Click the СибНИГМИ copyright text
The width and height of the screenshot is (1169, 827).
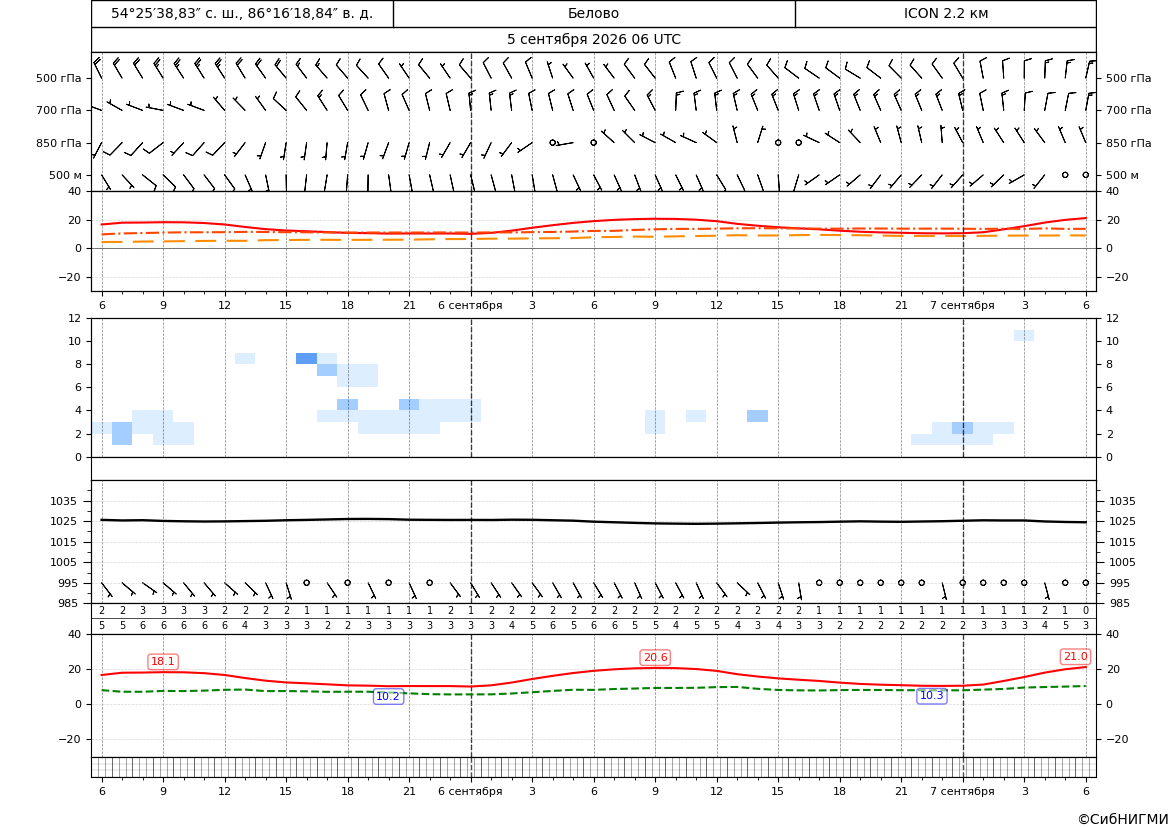click(1123, 819)
